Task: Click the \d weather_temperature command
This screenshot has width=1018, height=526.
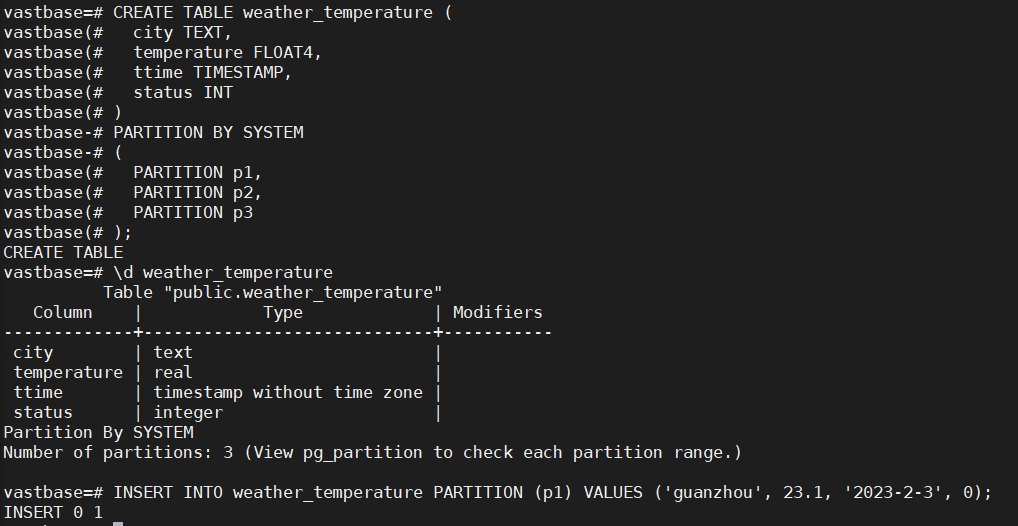Action: (223, 272)
